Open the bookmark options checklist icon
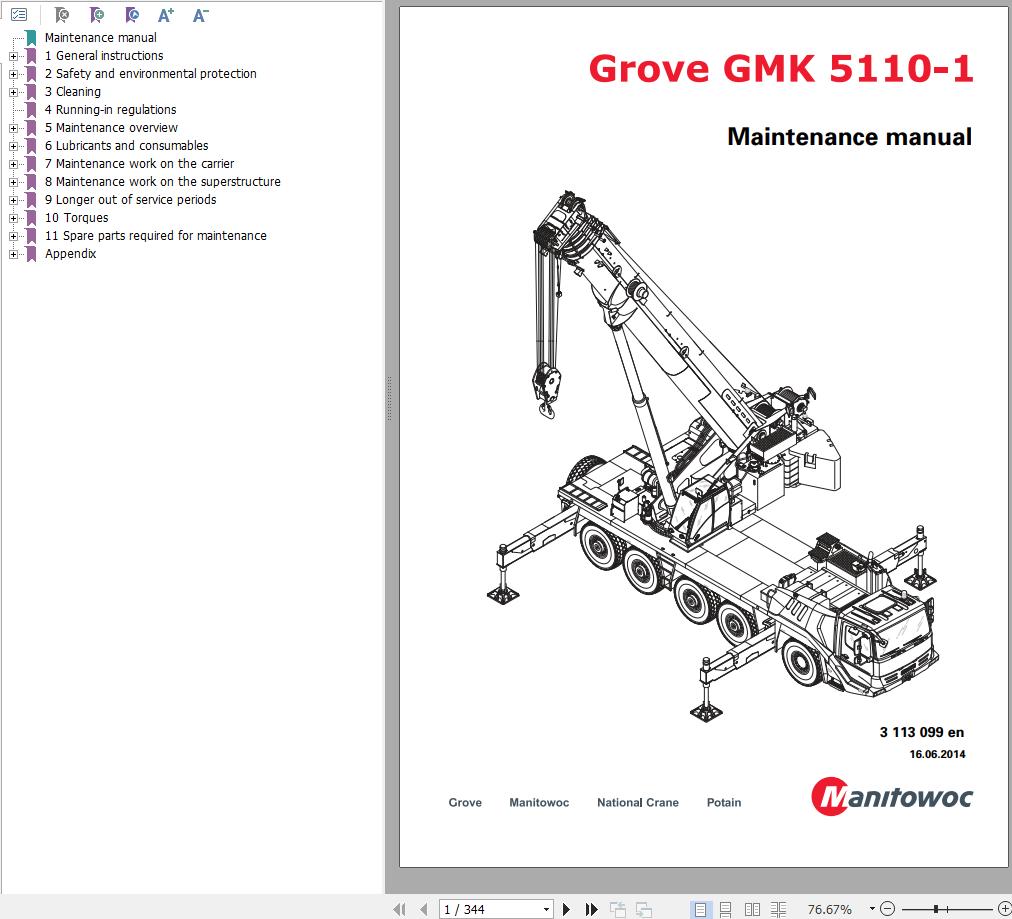 click(19, 14)
